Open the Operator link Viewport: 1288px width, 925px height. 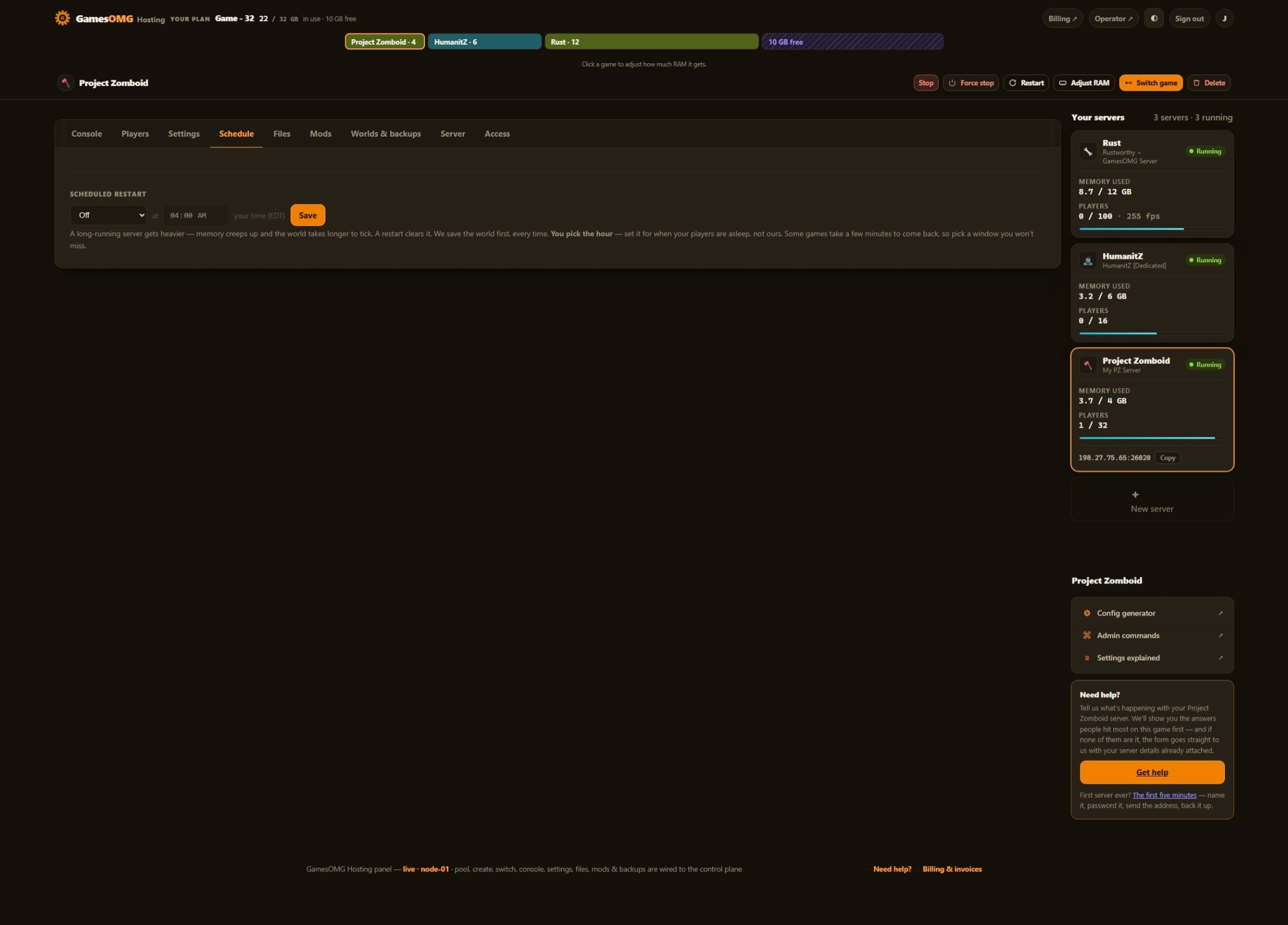tap(1113, 19)
